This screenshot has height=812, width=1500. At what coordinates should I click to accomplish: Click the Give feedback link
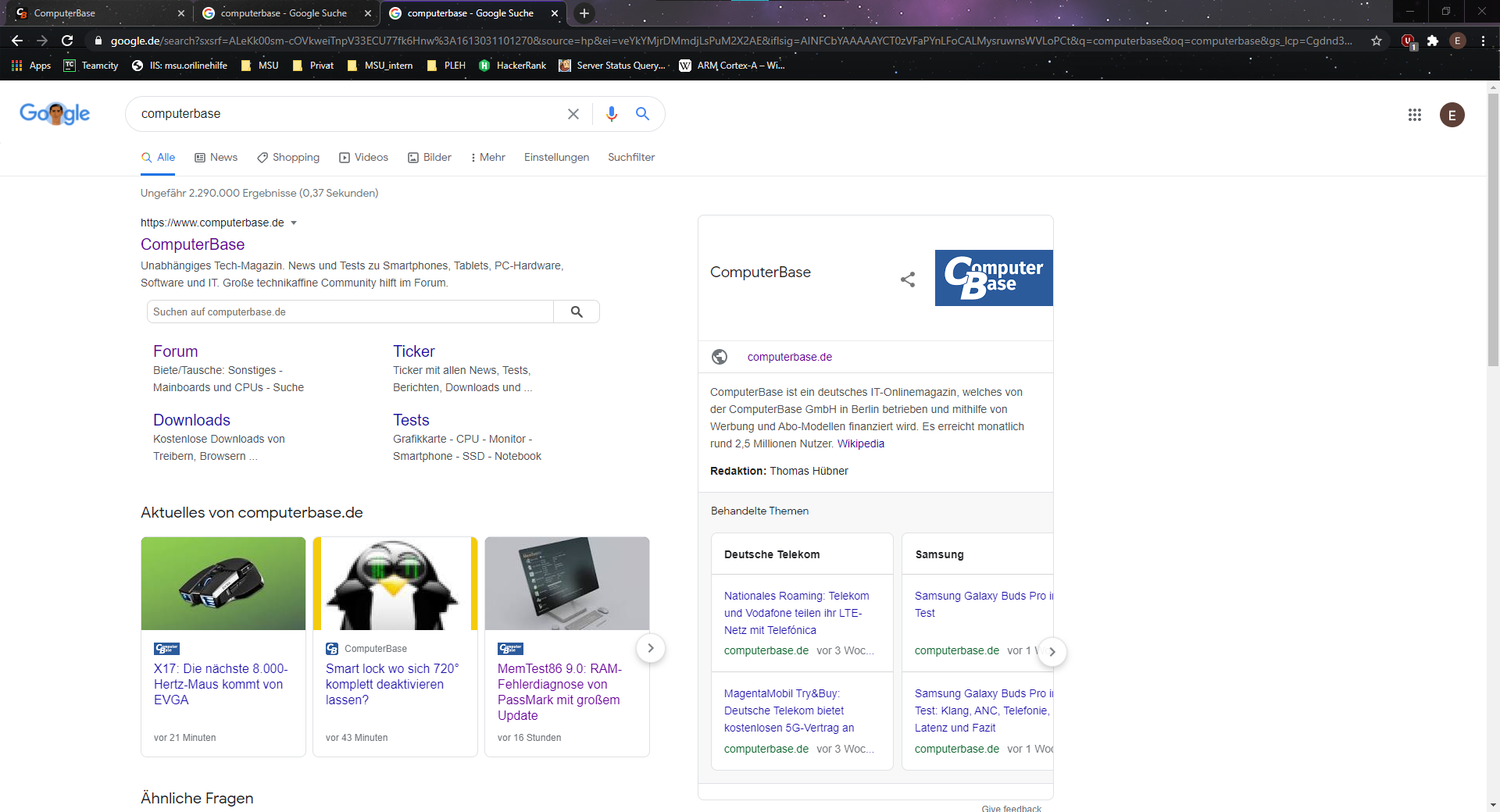coord(1012,808)
